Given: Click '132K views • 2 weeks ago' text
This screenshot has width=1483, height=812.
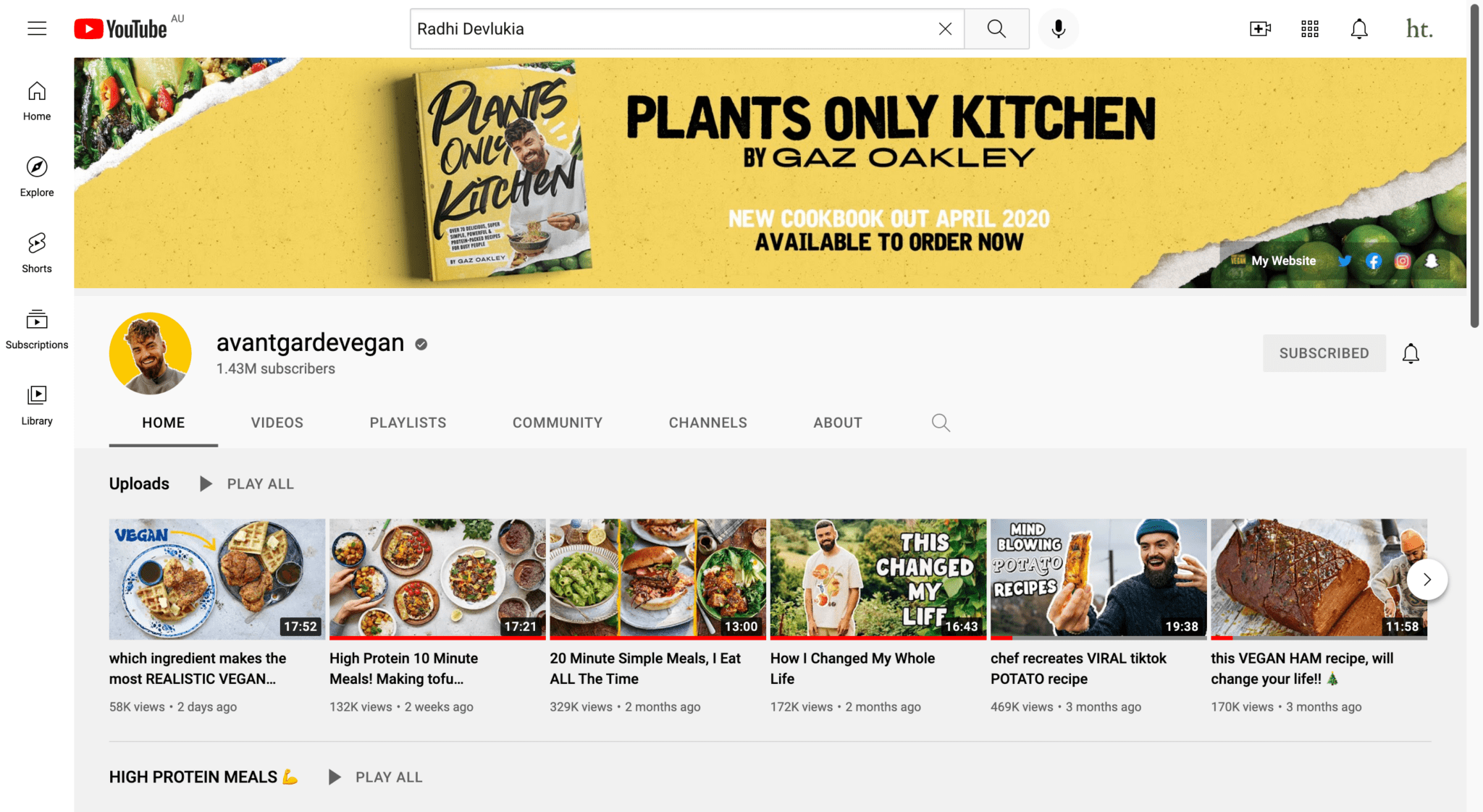Looking at the screenshot, I should click(401, 707).
